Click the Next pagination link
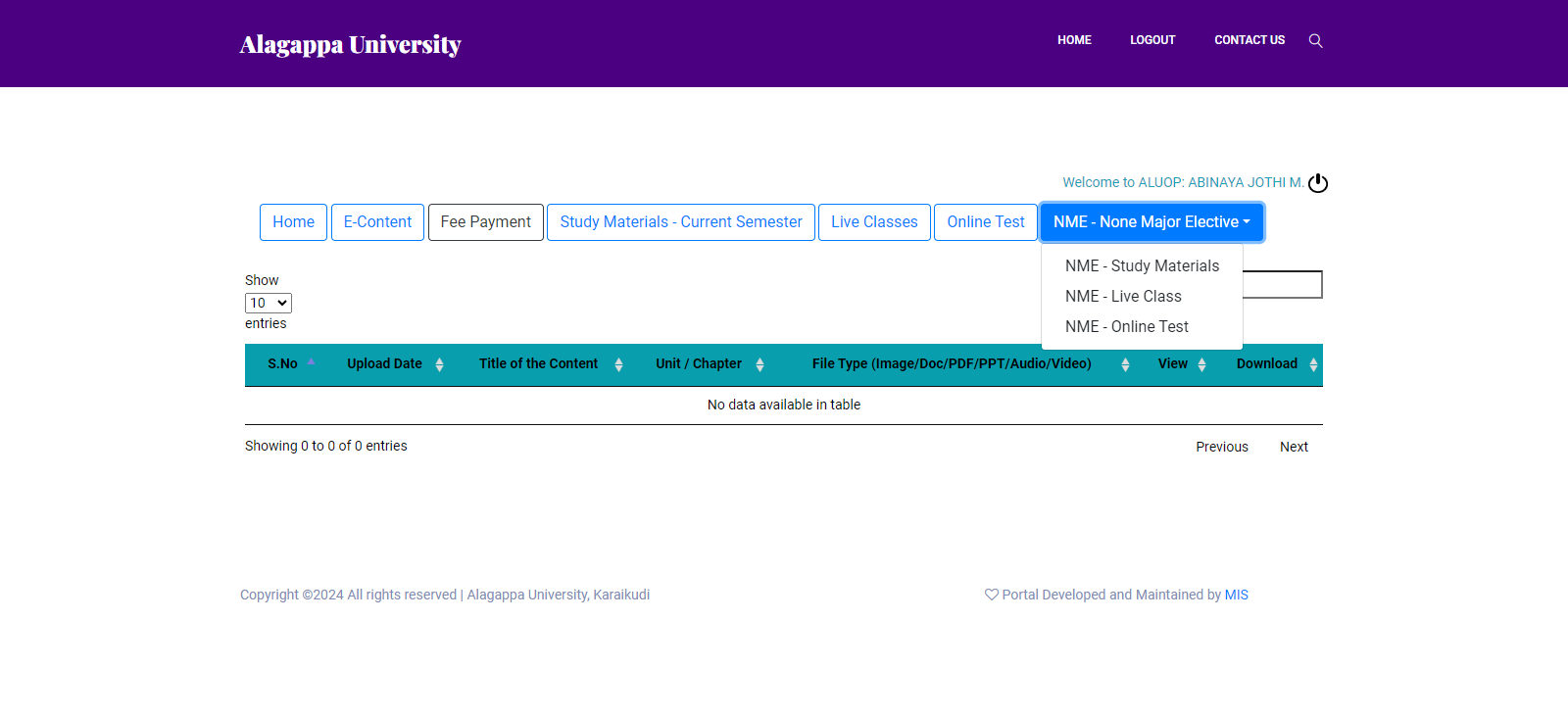Image resolution: width=1568 pixels, height=716 pixels. [x=1294, y=447]
